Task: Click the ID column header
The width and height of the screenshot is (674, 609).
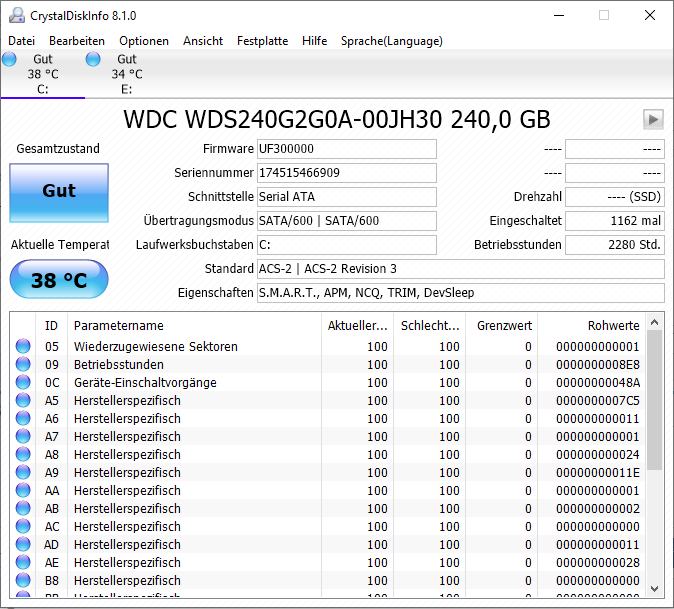Action: (51, 326)
